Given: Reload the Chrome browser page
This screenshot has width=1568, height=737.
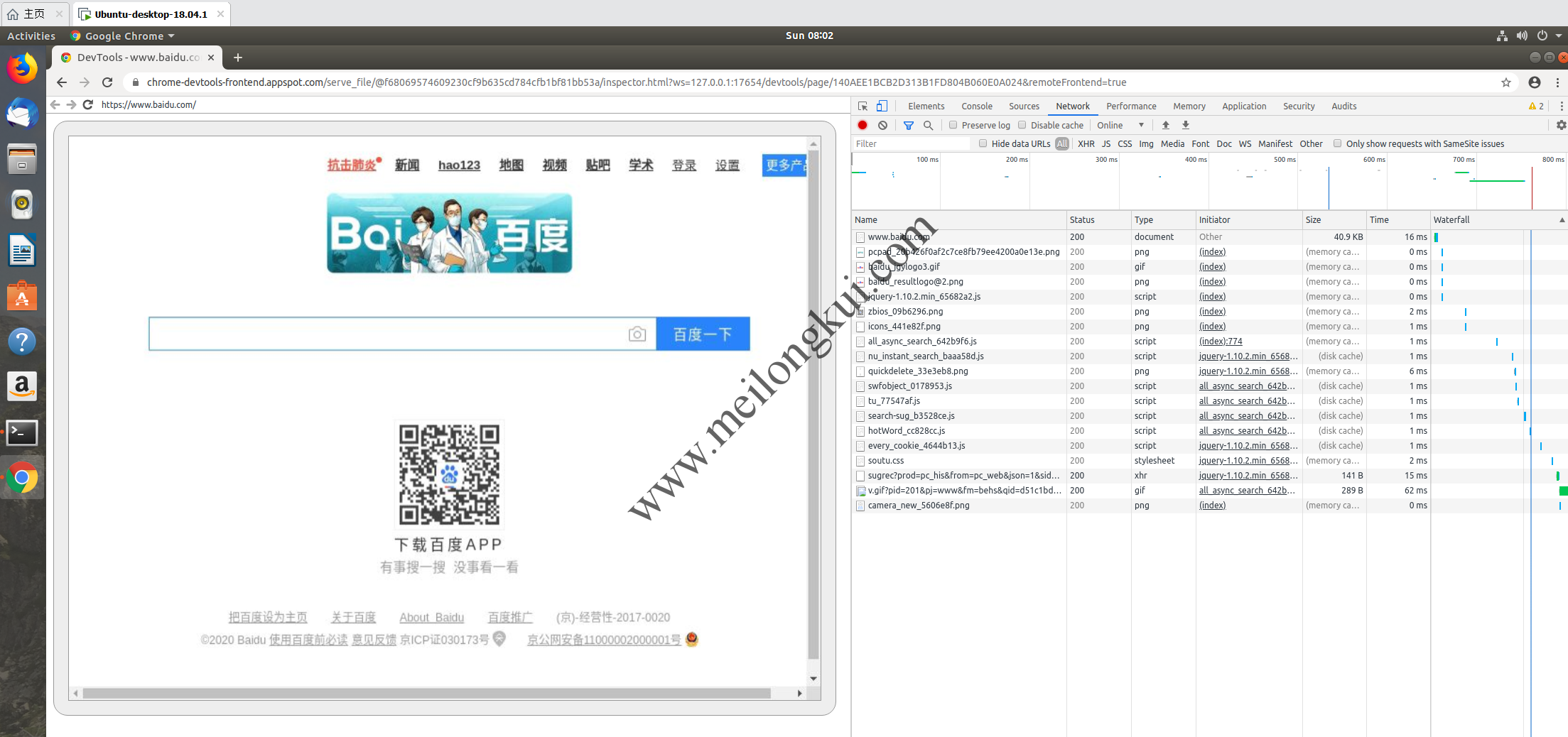Looking at the screenshot, I should (x=107, y=82).
